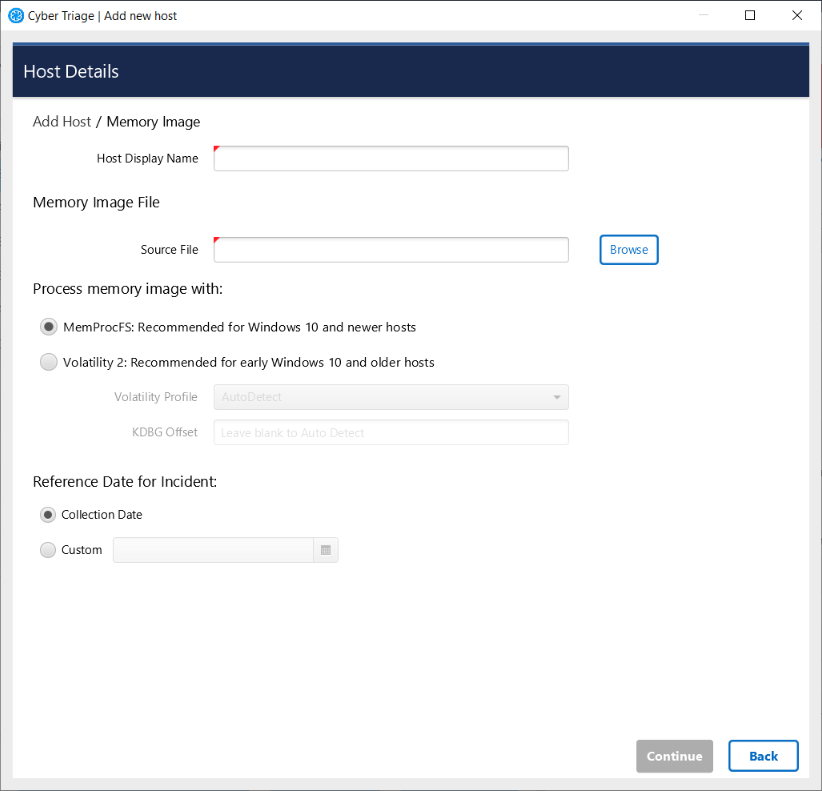Go Back to the previous step
This screenshot has width=822, height=791.
coord(763,756)
